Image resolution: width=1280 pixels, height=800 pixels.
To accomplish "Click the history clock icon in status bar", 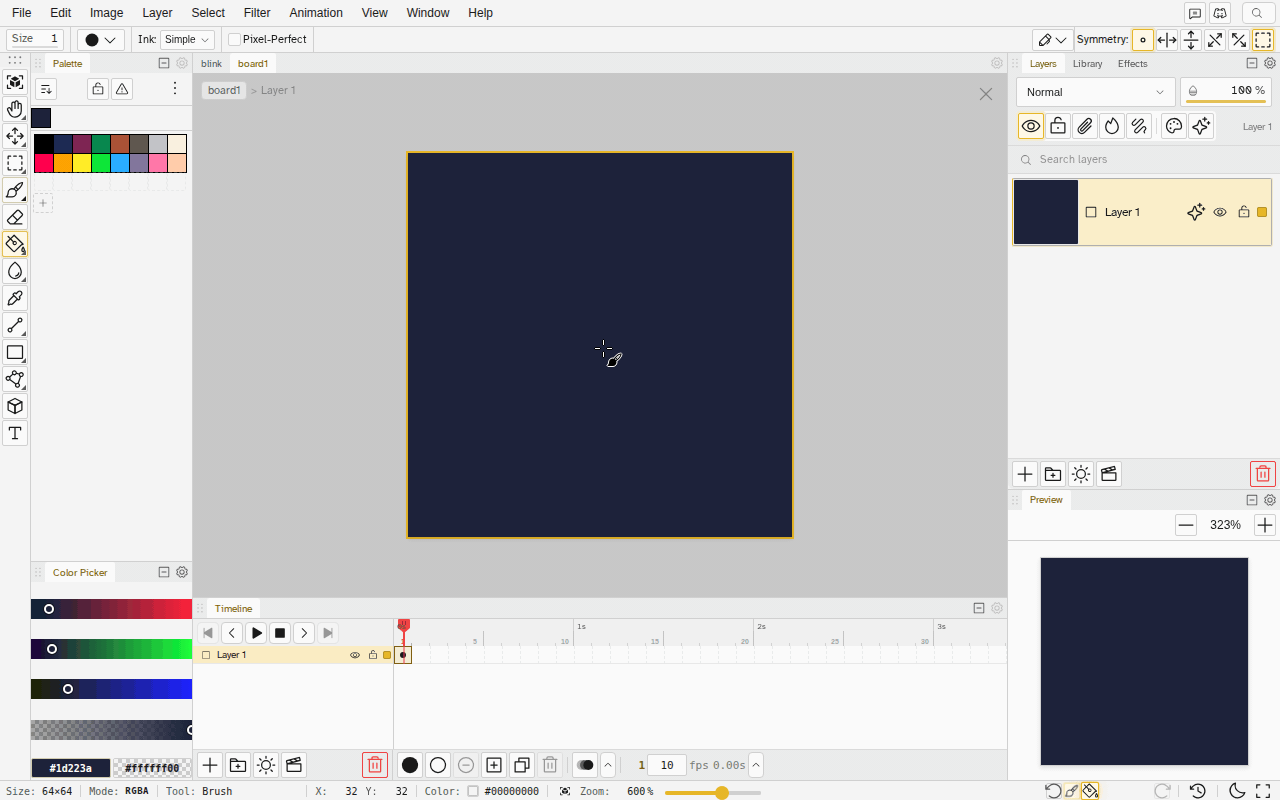I will point(1197,791).
